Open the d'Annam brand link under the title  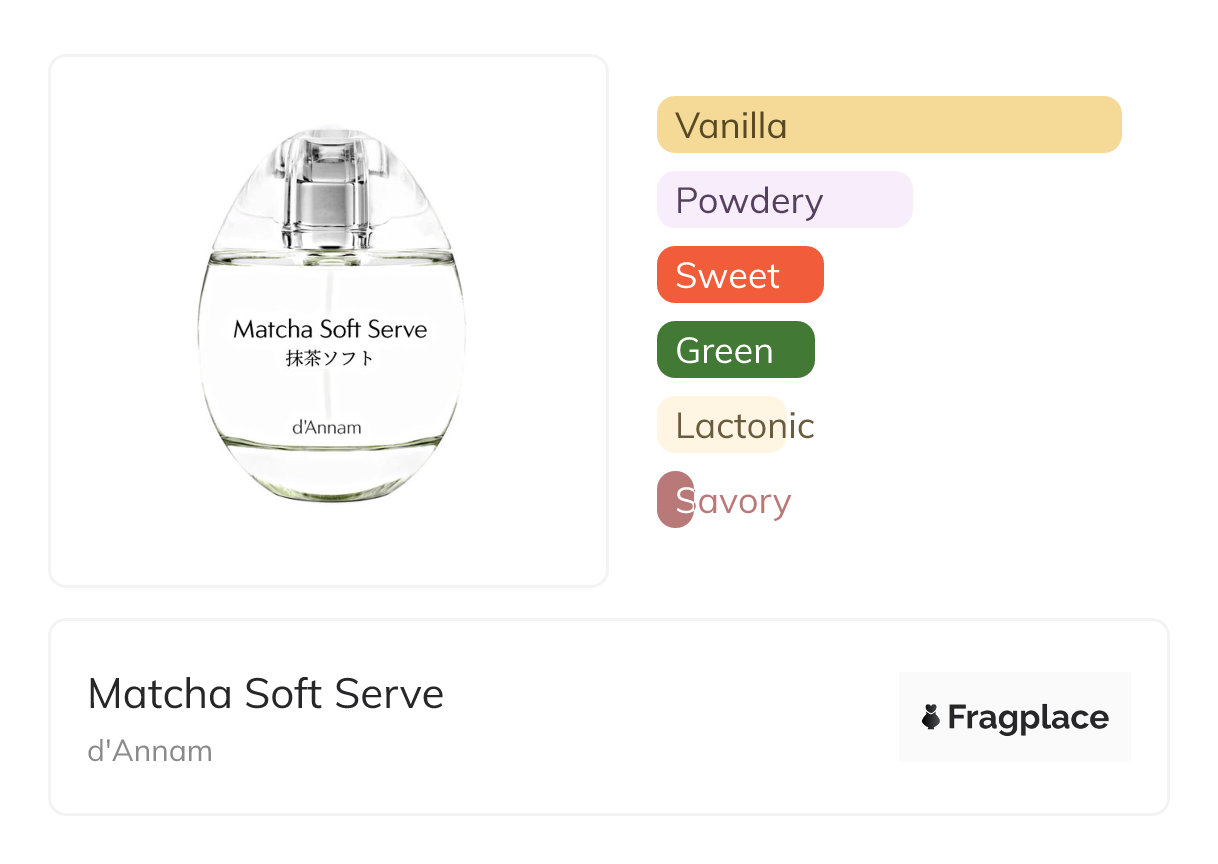click(150, 751)
